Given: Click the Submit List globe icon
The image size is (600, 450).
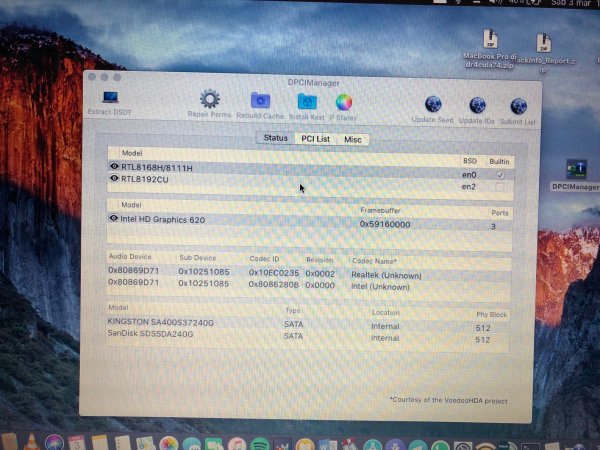Looking at the screenshot, I should point(518,107).
